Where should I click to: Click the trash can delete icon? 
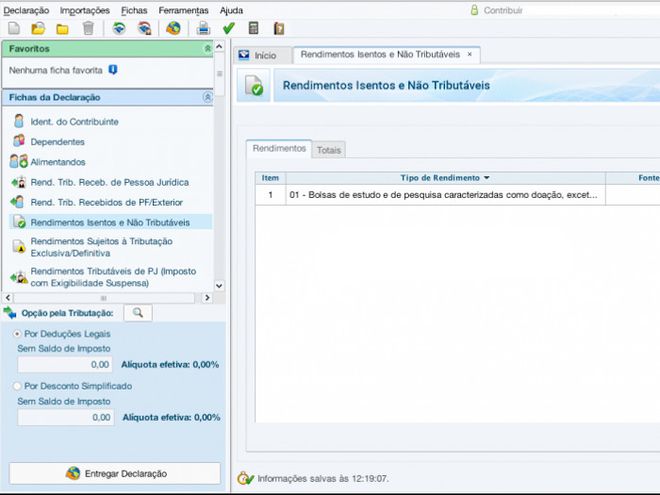pyautogui.click(x=88, y=28)
